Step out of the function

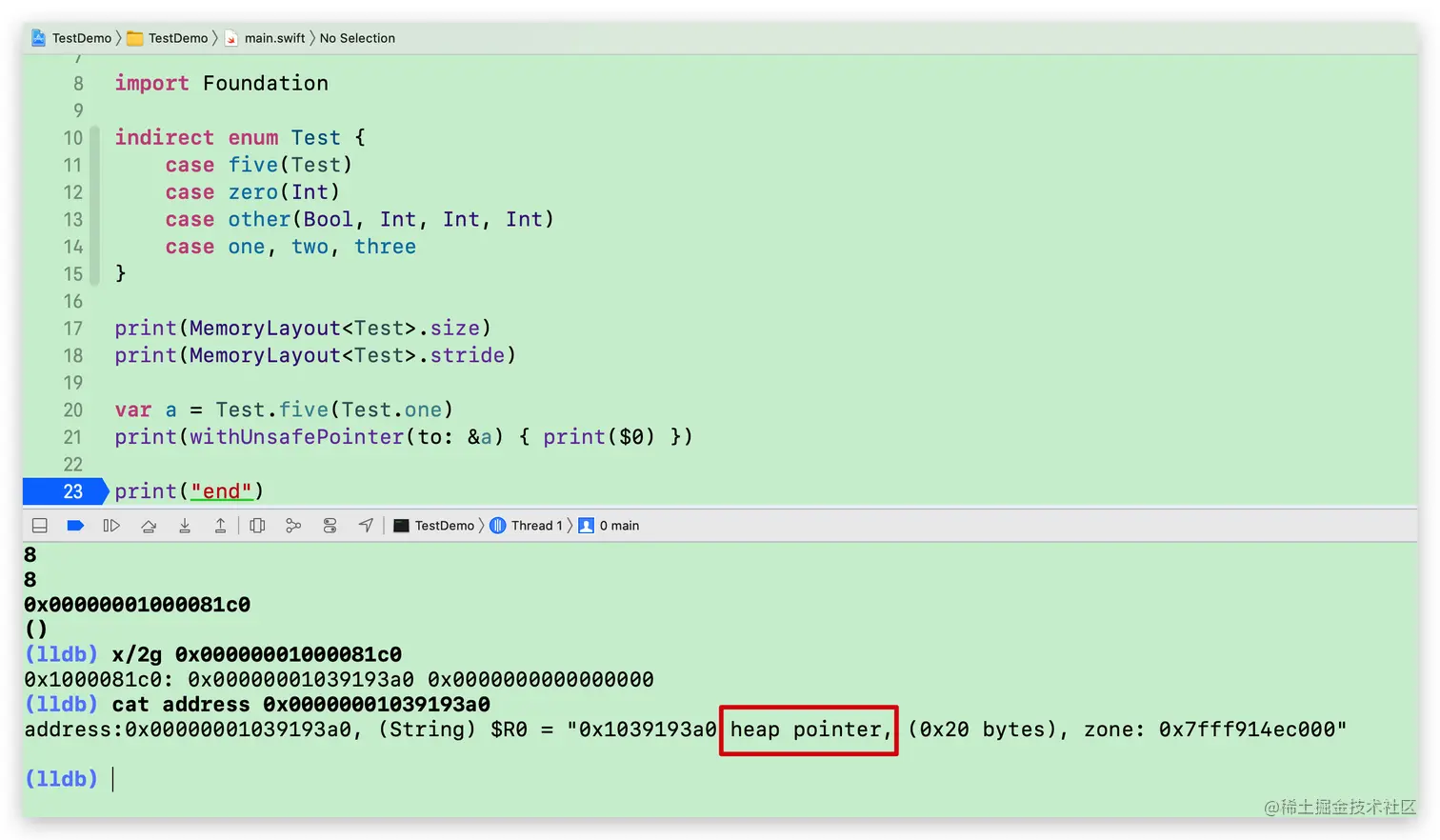(220, 526)
